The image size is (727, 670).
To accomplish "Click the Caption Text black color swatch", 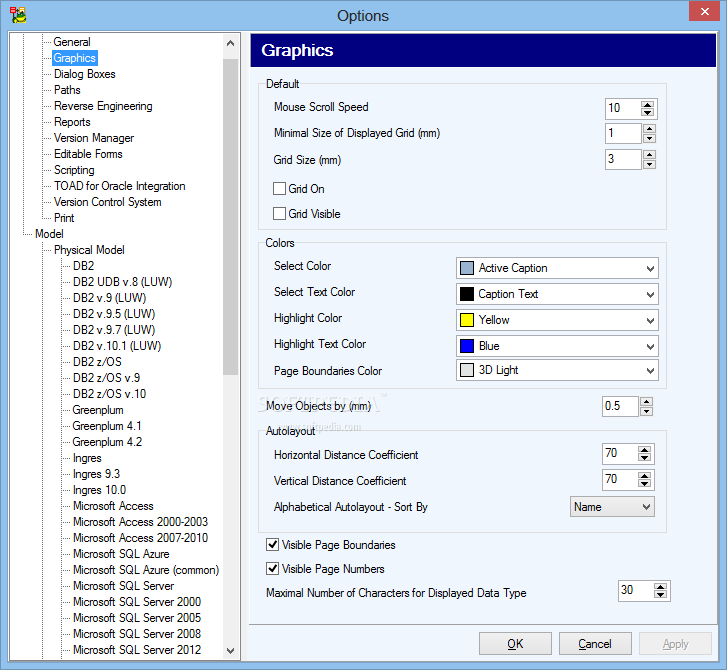I will [466, 294].
